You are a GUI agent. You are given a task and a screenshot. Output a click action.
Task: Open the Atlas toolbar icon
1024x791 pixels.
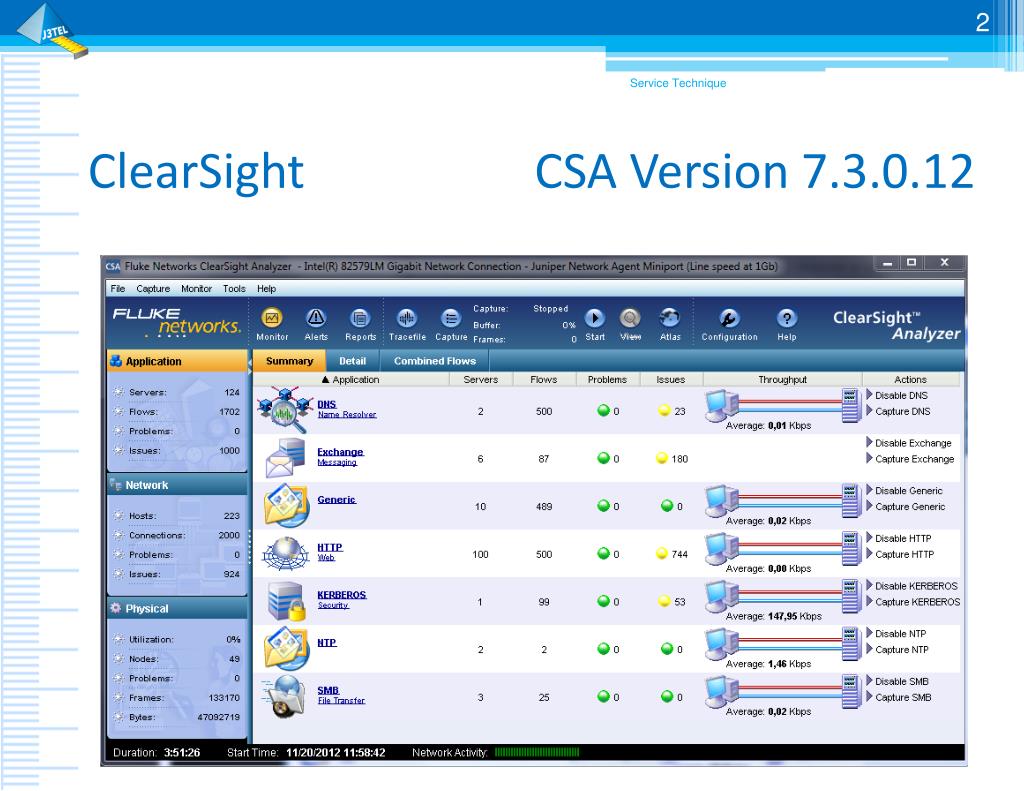pyautogui.click(x=670, y=319)
